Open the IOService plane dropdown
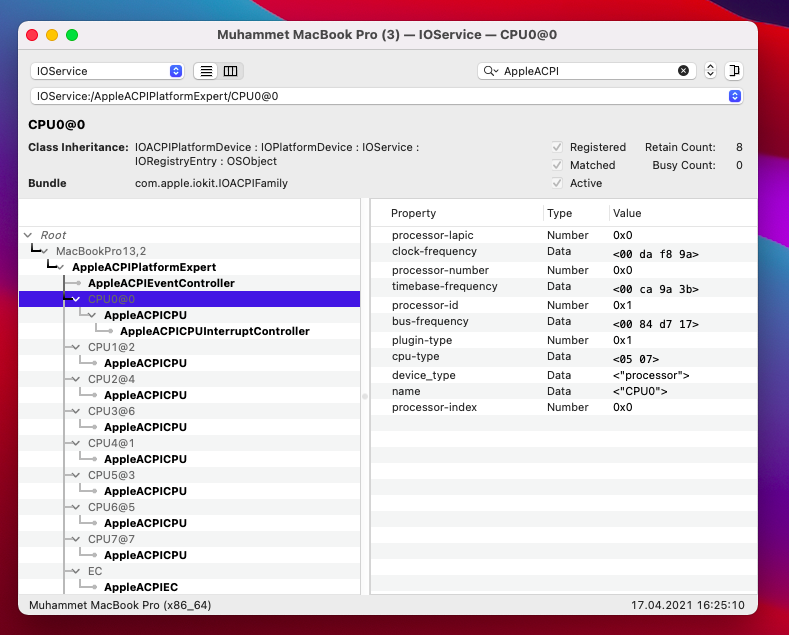 (107, 71)
